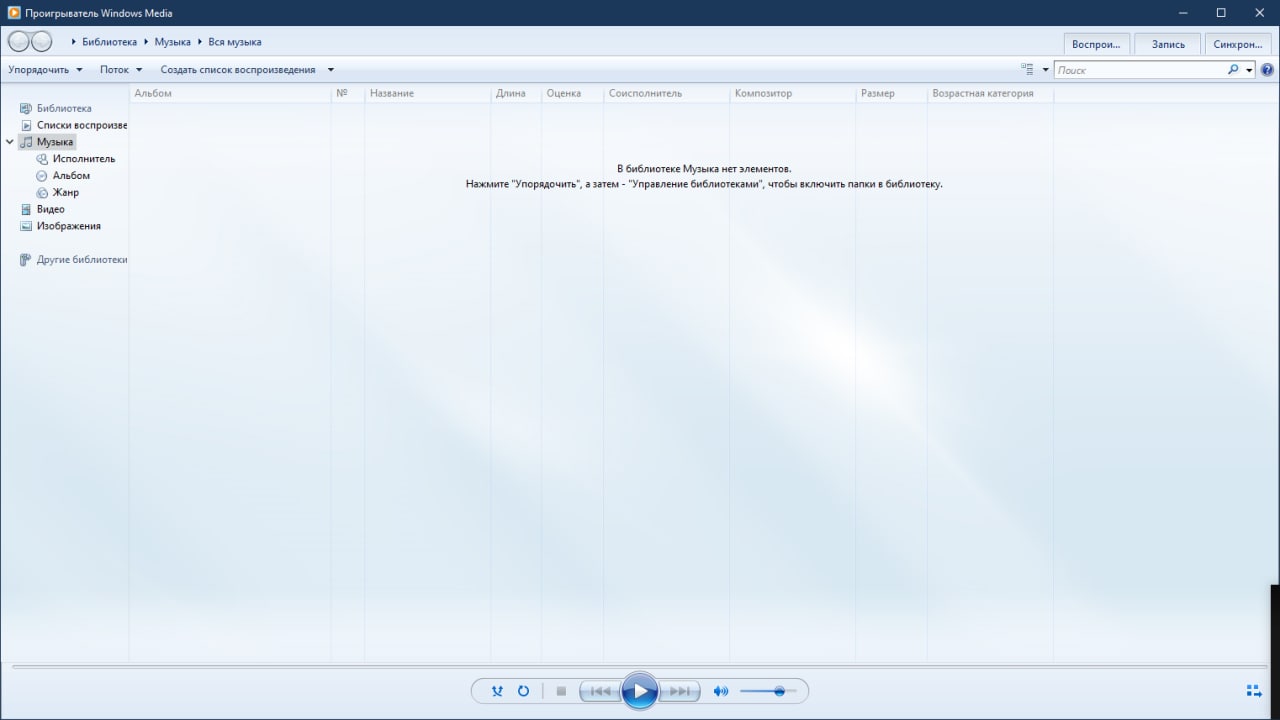
Task: Sort by the Размер column header
Action: (891, 93)
